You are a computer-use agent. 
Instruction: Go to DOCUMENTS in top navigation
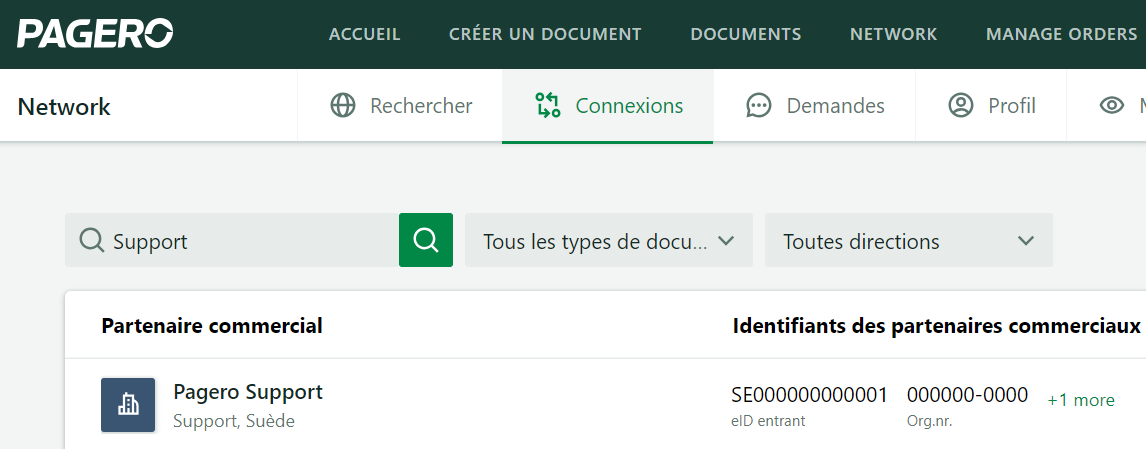745,34
